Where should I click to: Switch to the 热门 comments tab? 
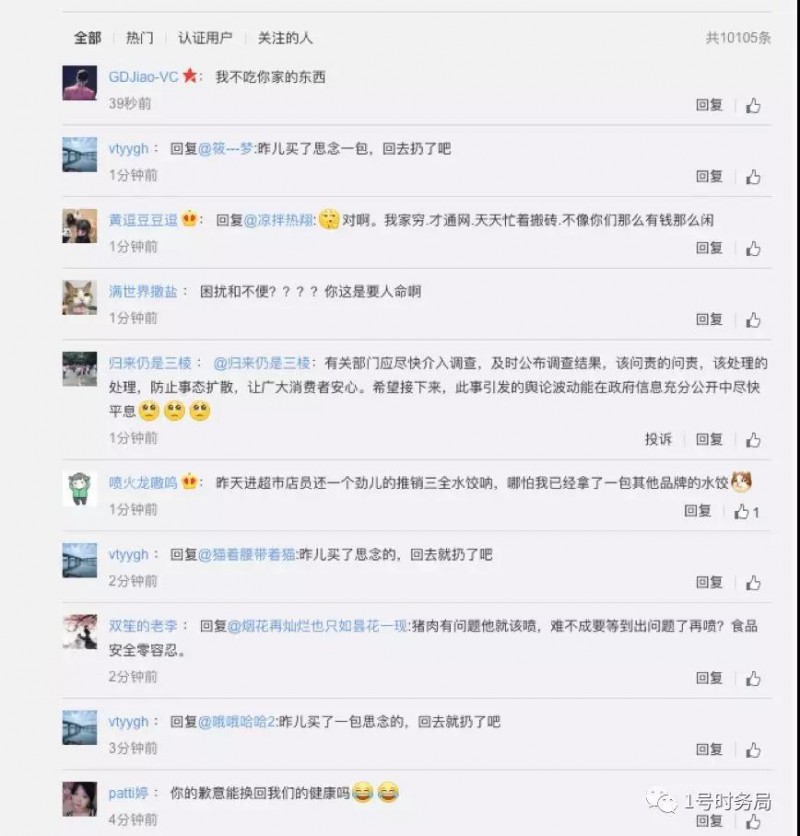coord(140,38)
